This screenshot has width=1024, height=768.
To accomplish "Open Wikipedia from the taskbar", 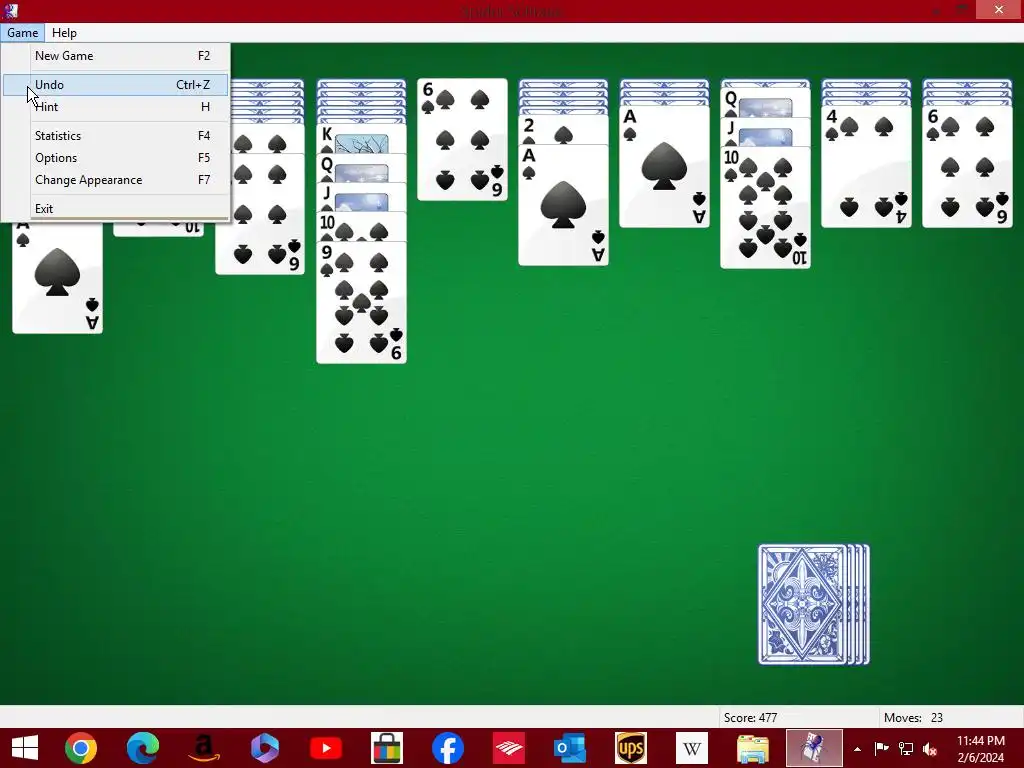I will (692, 748).
